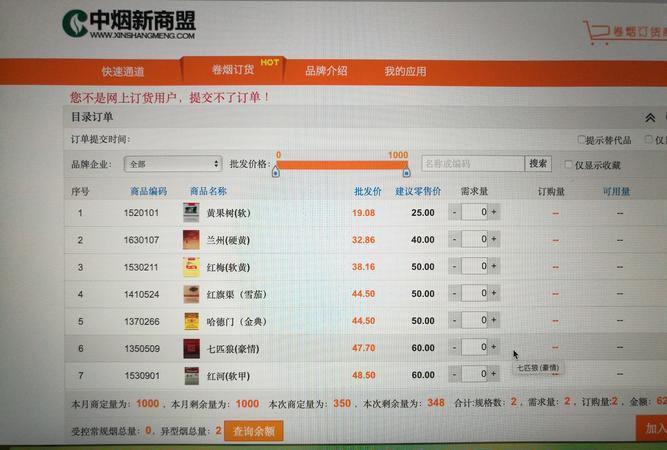Select product code 1370266
Screen dimensions: 667x450
142,322
